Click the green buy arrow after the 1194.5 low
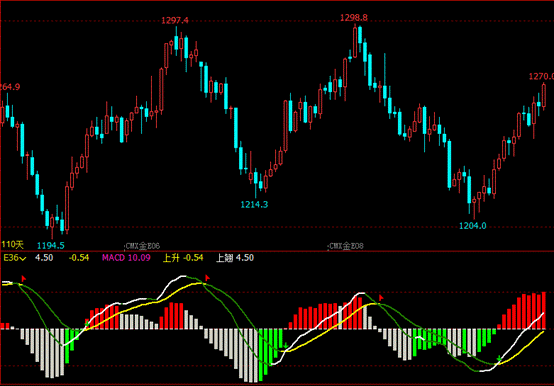Viewport: 554px width, 386px height. 87,323
